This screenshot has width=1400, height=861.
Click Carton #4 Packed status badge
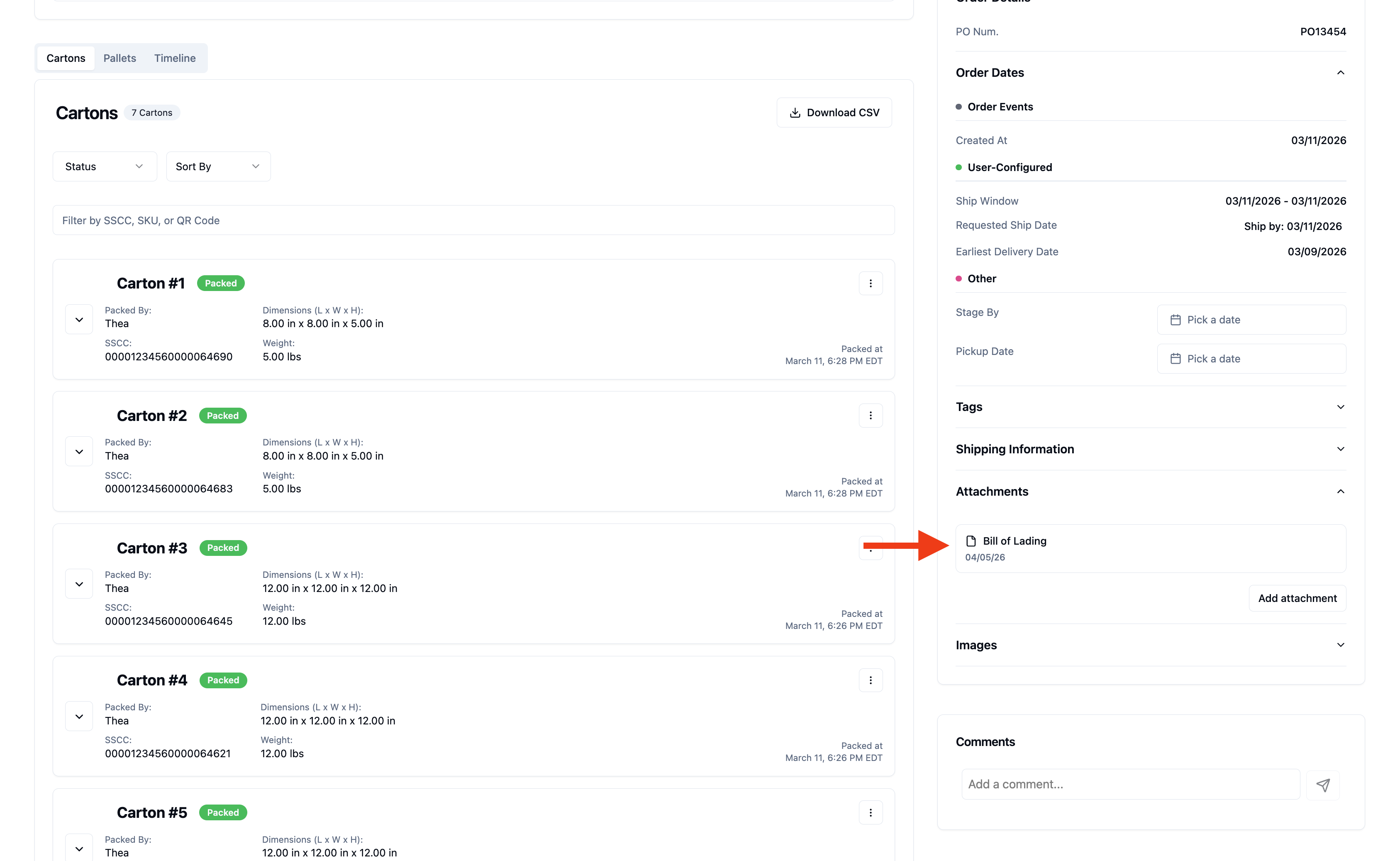pyautogui.click(x=223, y=680)
